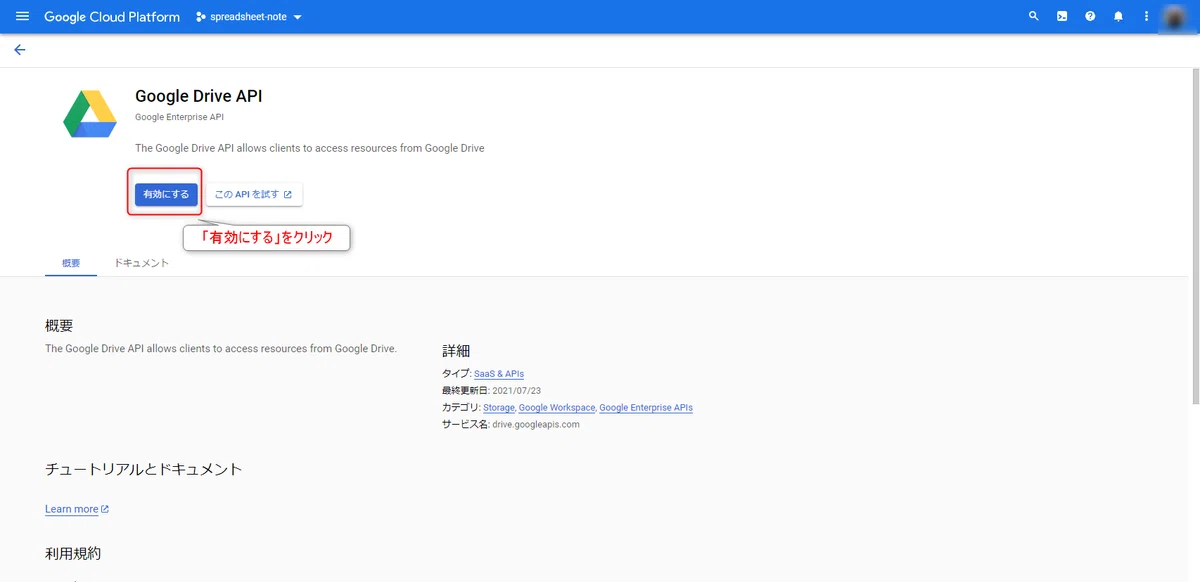Activate the Cloud Shell terminal icon

point(1062,17)
